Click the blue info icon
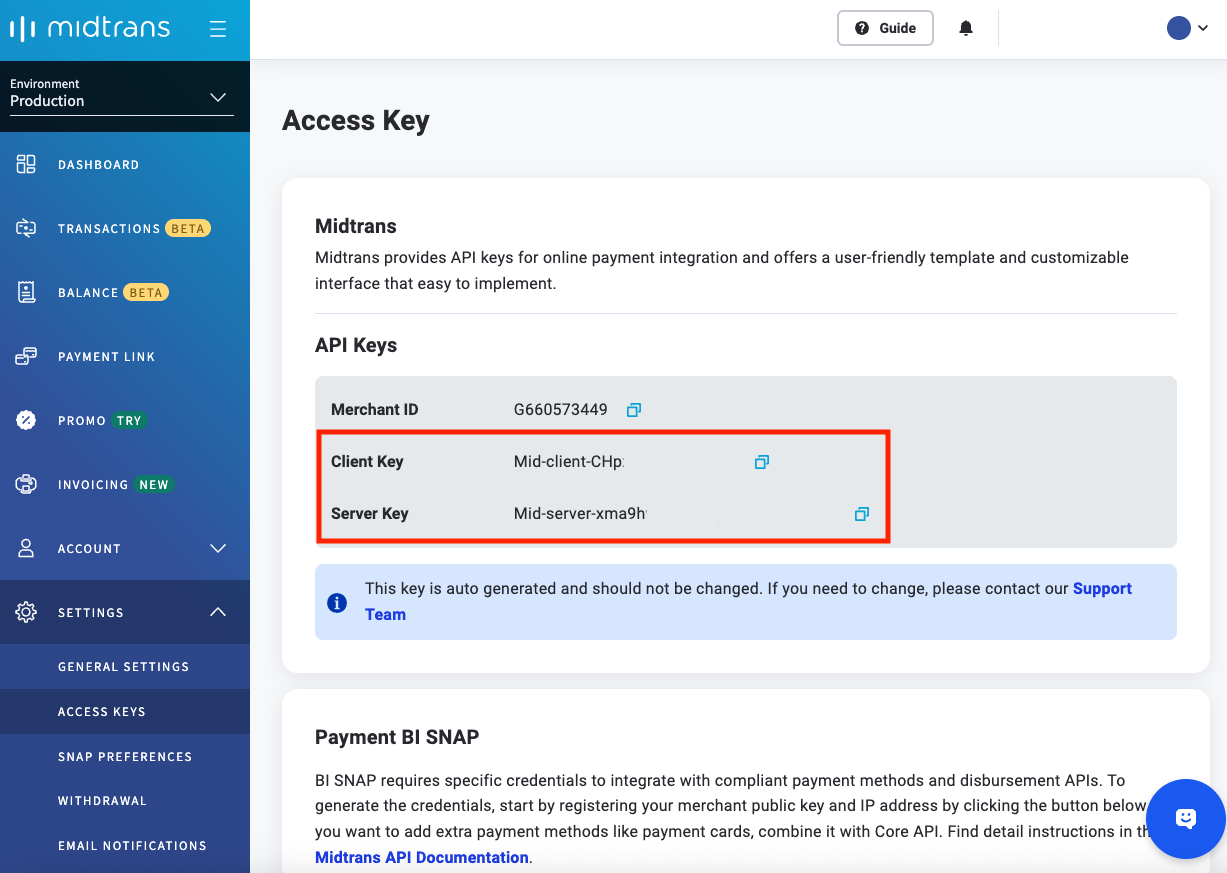1227x873 pixels. coord(337,603)
